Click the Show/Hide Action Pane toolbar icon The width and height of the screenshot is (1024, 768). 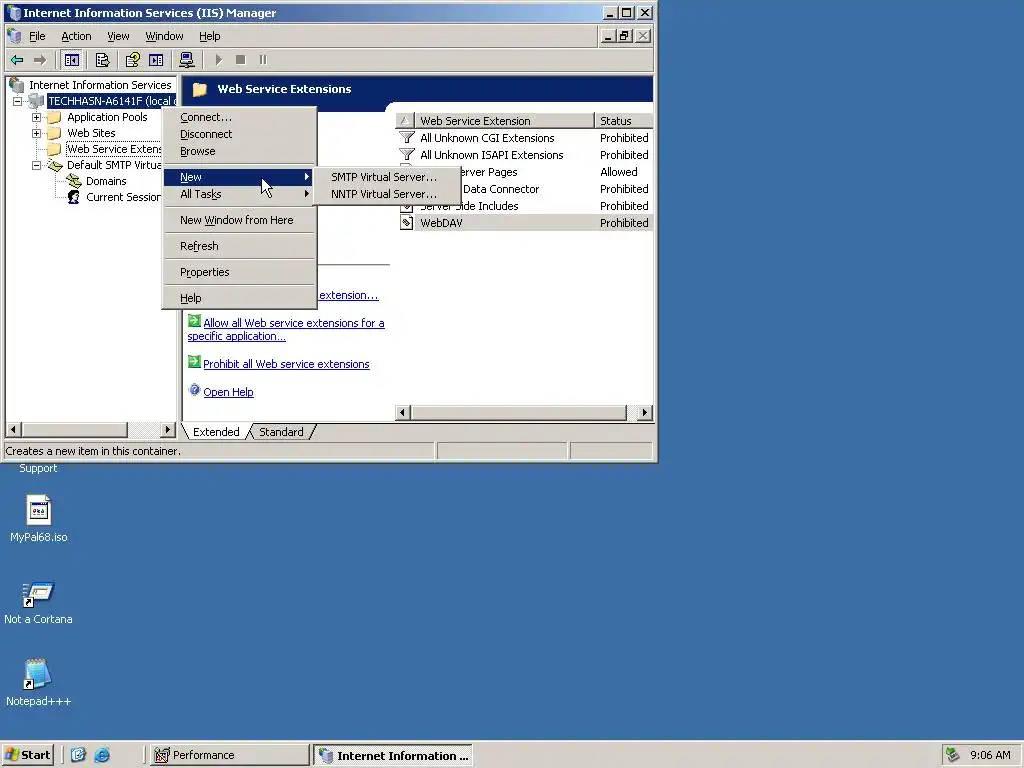pyautogui.click(x=156, y=60)
